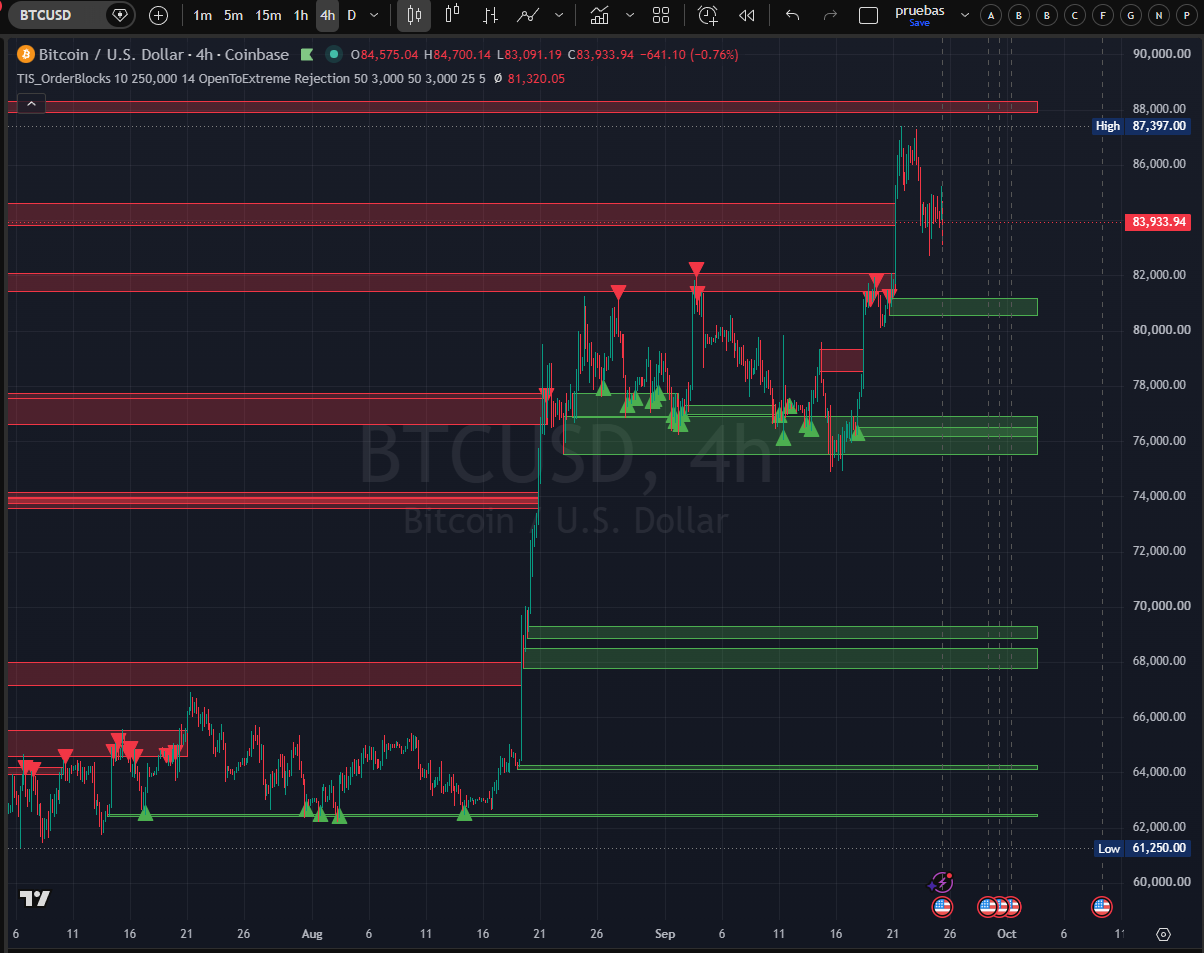1204x953 pixels.
Task: Expand the favorite indicators dropdown
Action: coord(629,15)
